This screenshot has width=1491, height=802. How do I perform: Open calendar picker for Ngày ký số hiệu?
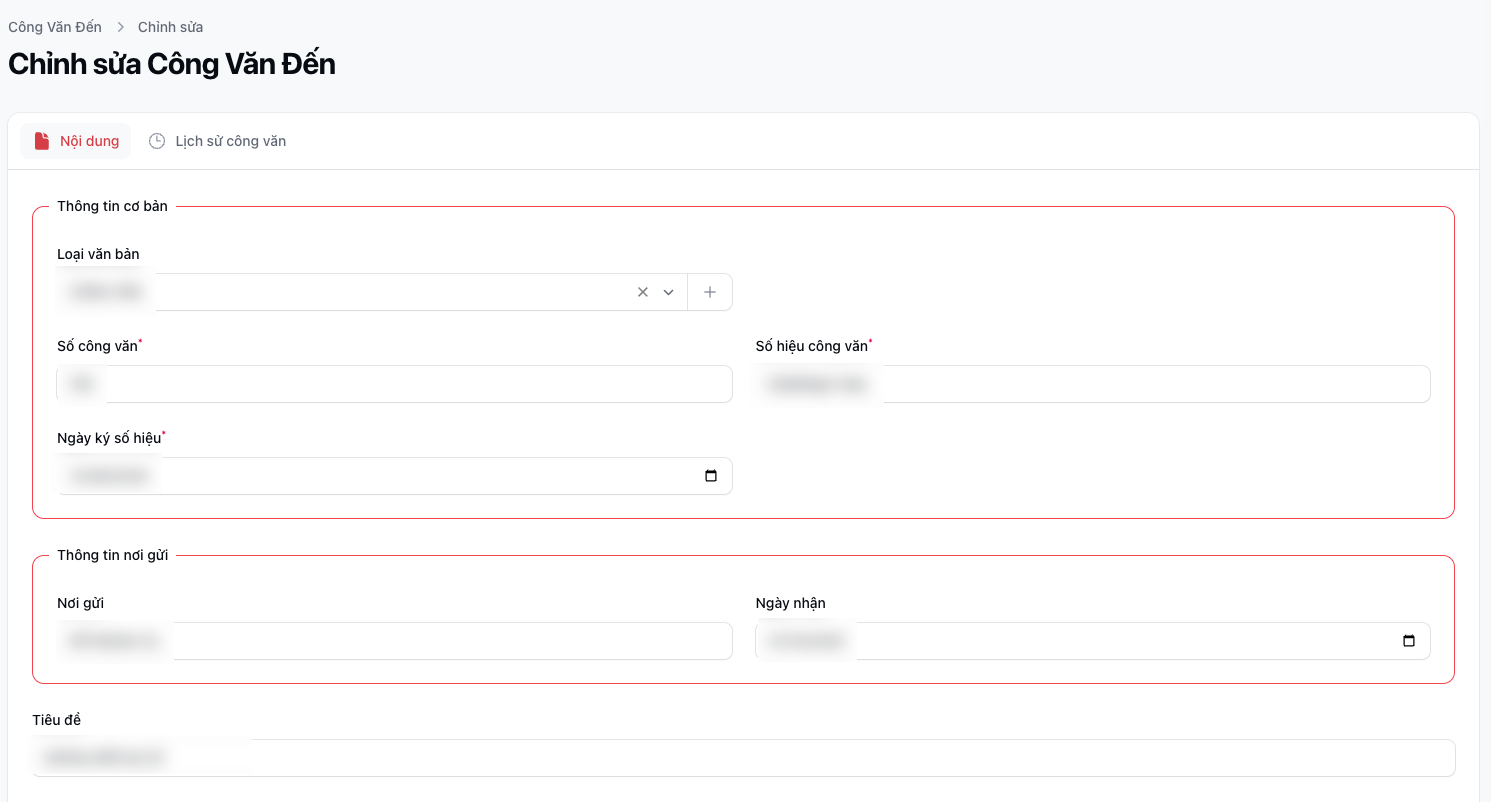coord(711,476)
